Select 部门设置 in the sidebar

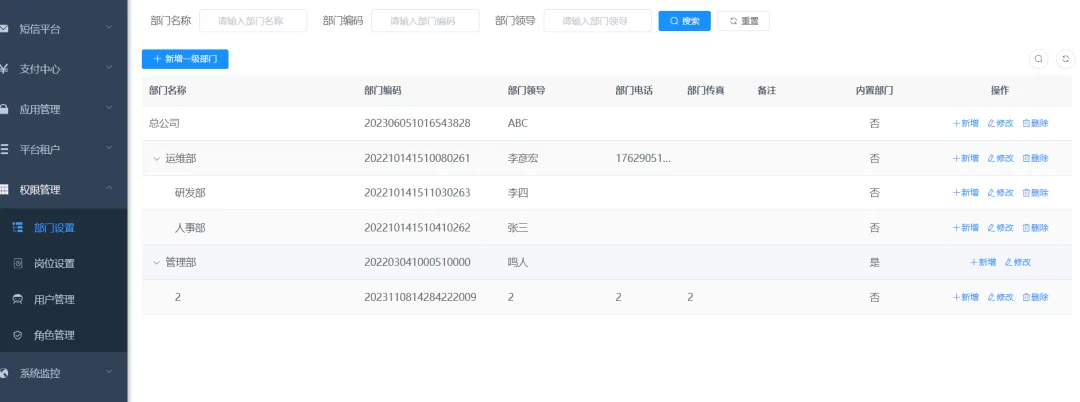(63, 228)
